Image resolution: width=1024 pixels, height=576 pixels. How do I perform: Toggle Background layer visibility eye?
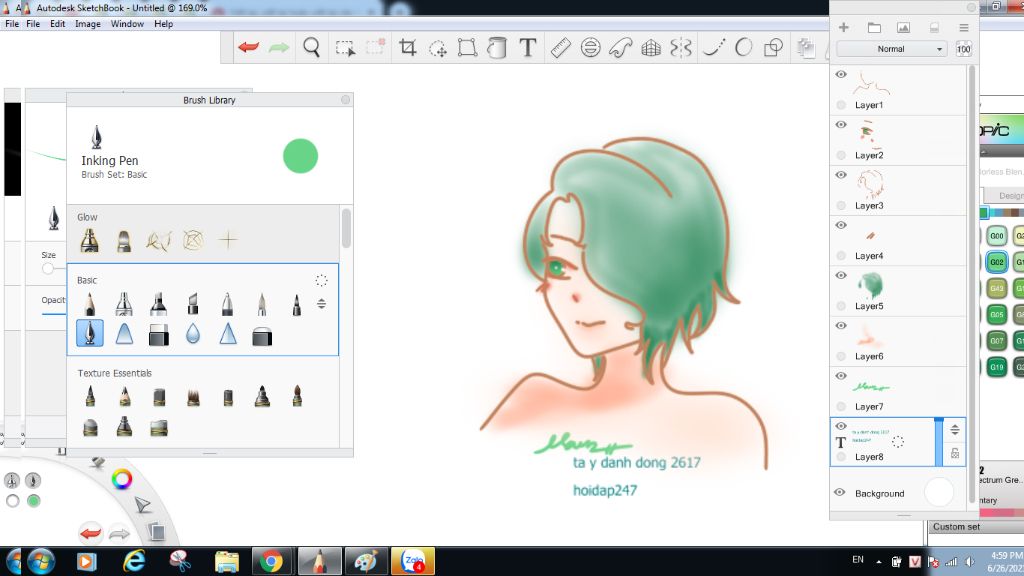[x=840, y=492]
